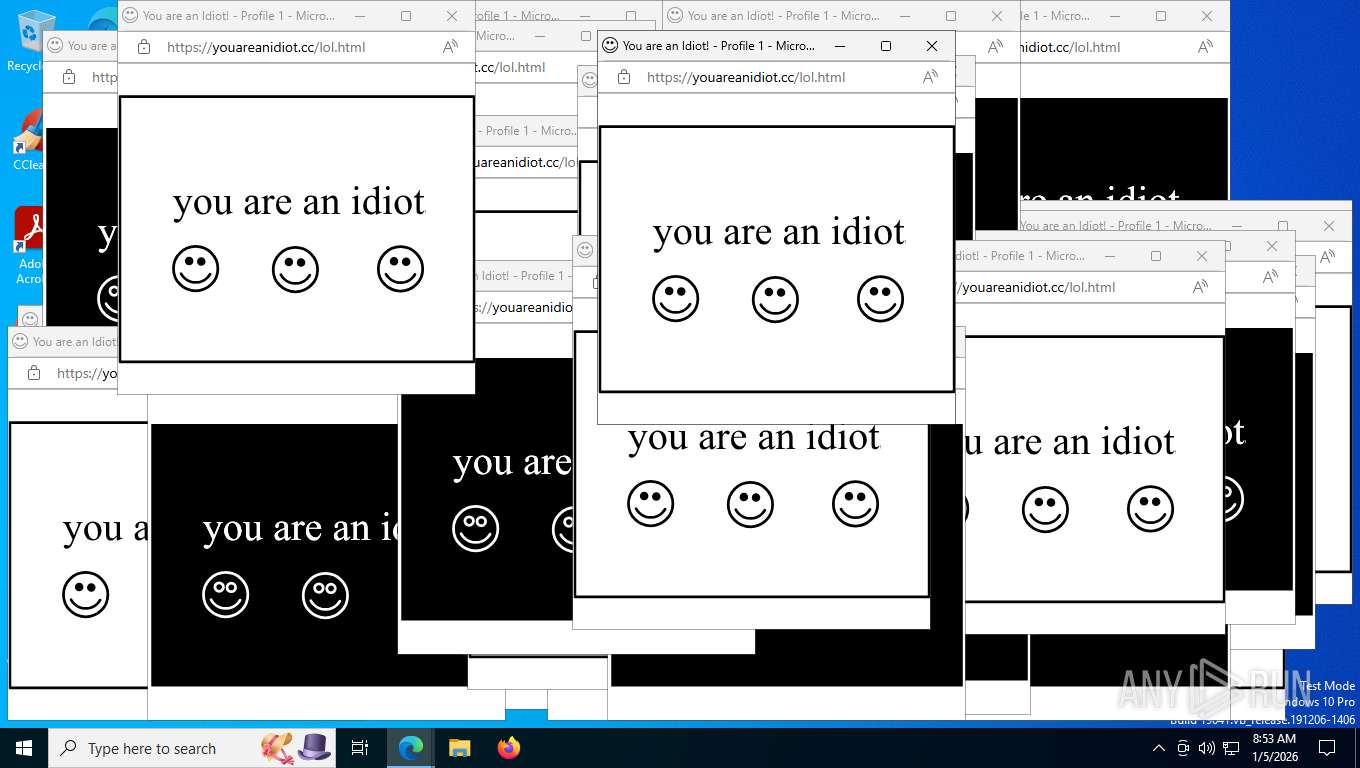The width and height of the screenshot is (1360, 768).
Task: Minimize the inactive window showing full https URL
Action: click(360, 16)
